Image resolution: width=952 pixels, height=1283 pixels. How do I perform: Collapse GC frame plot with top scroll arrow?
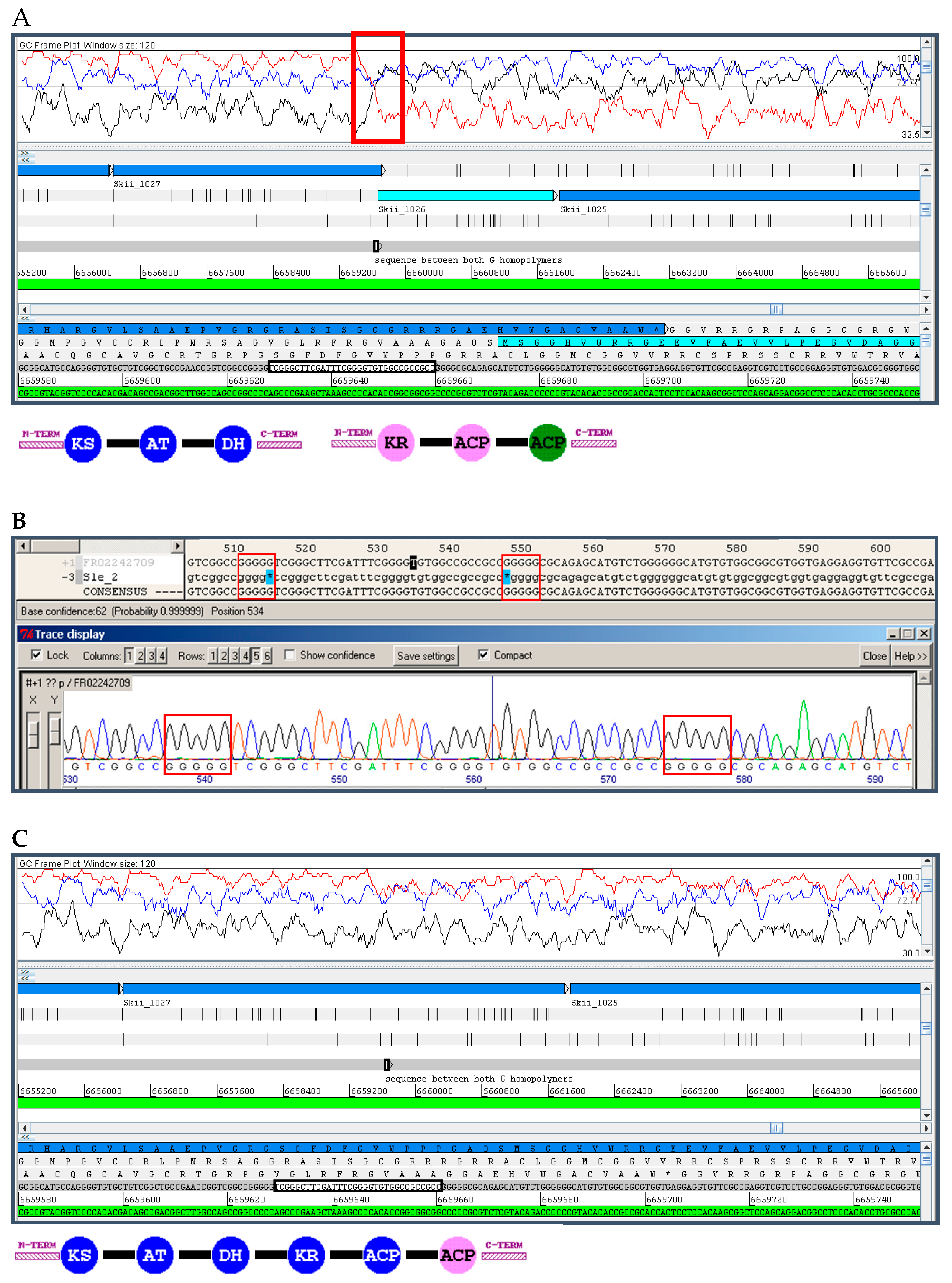click(927, 42)
